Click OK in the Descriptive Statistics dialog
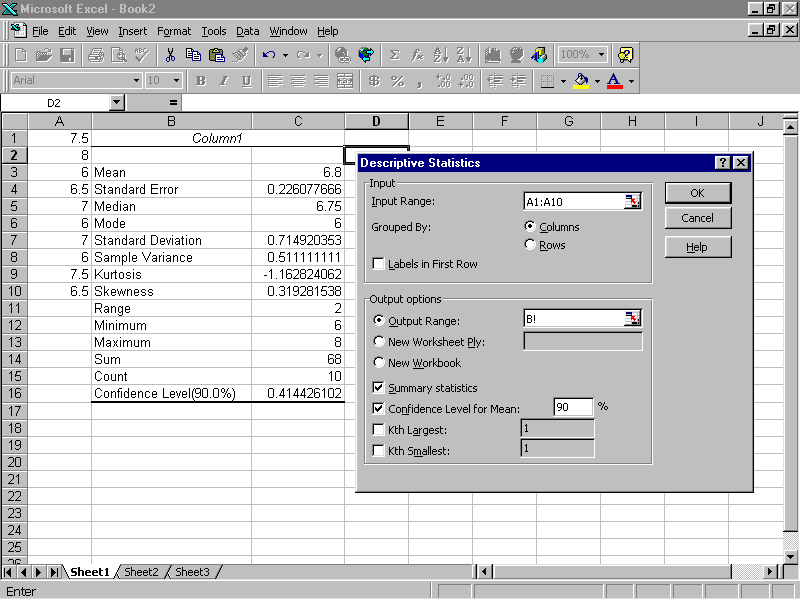800x600 pixels. (697, 192)
